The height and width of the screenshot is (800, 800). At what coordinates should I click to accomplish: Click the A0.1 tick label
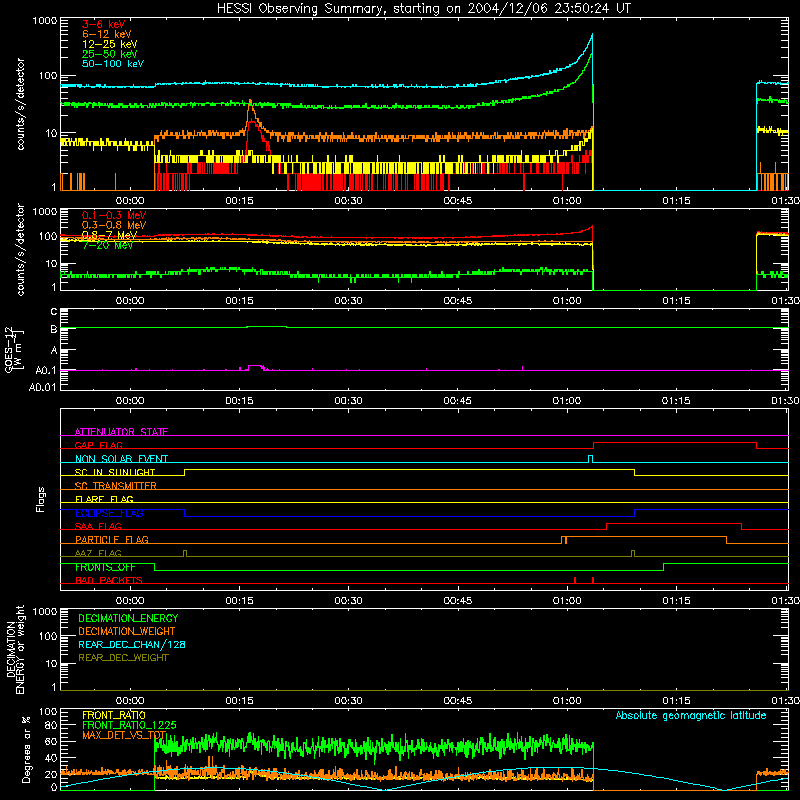pyautogui.click(x=46, y=371)
